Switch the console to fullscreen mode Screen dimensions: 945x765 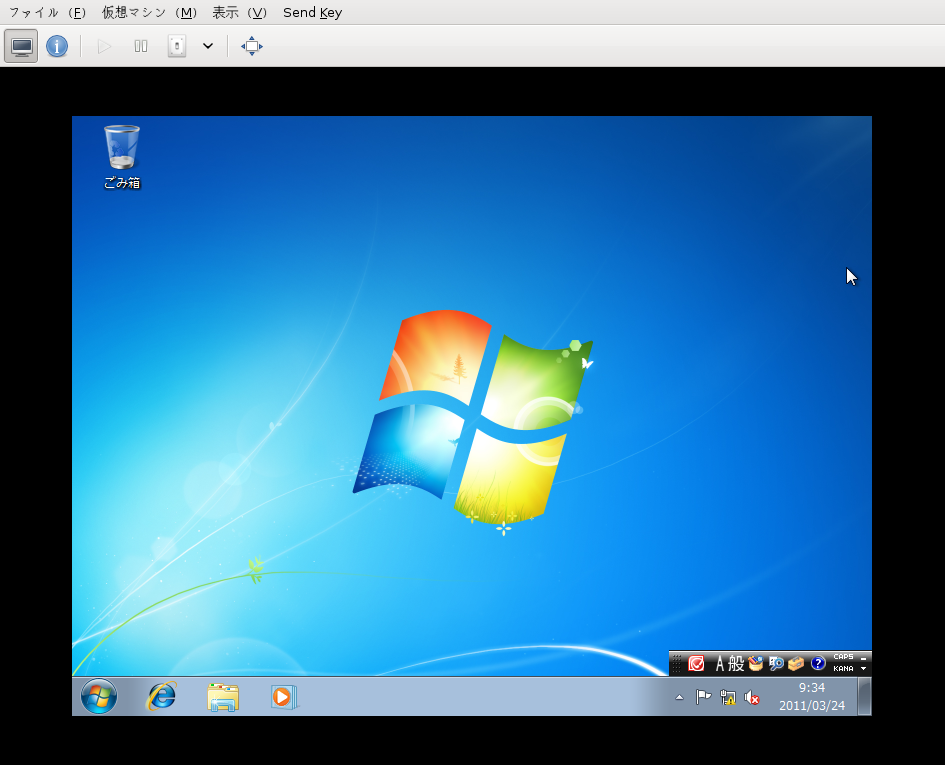coord(252,46)
